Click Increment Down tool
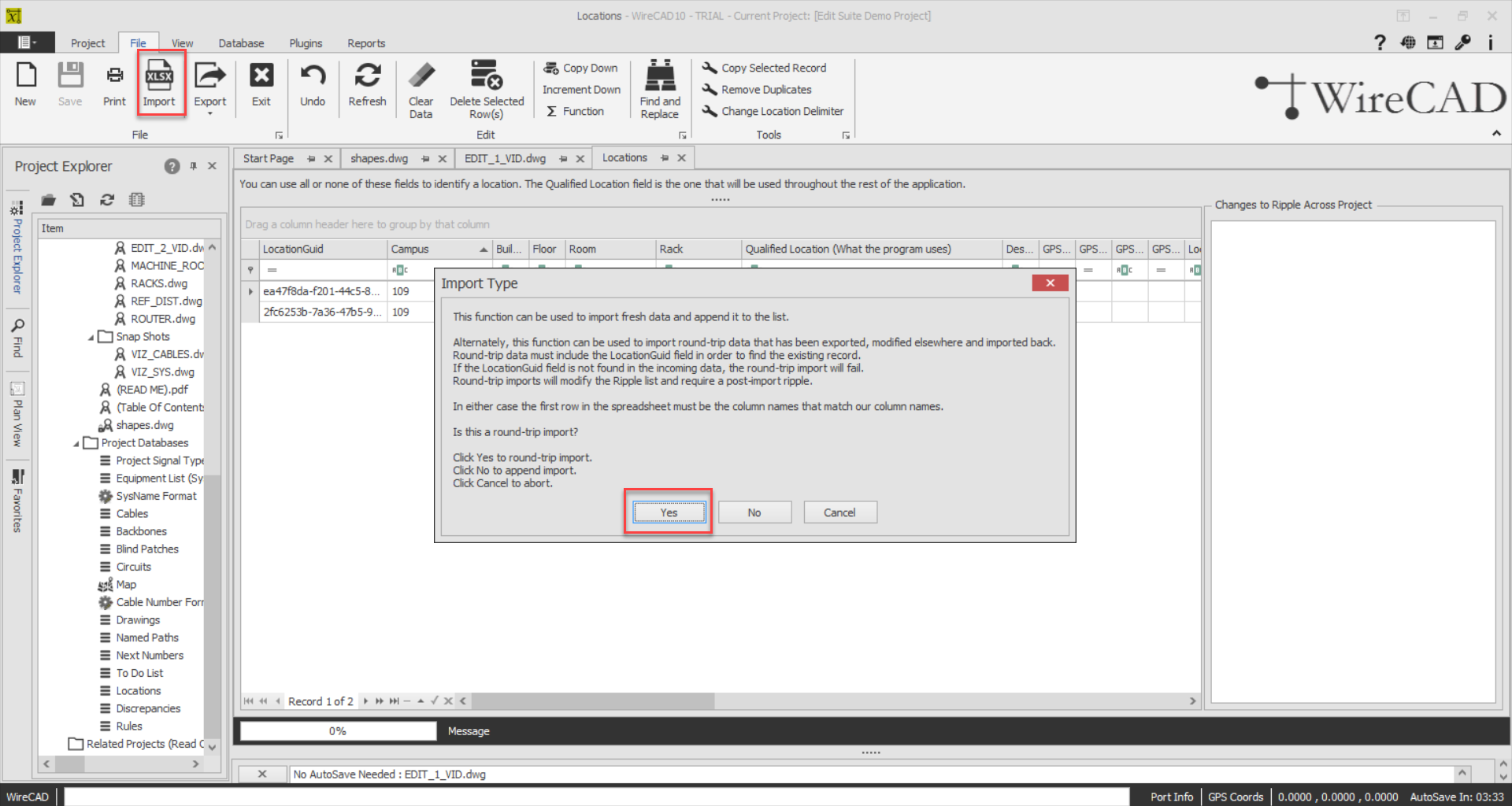The height and width of the screenshot is (806, 1512). click(581, 90)
